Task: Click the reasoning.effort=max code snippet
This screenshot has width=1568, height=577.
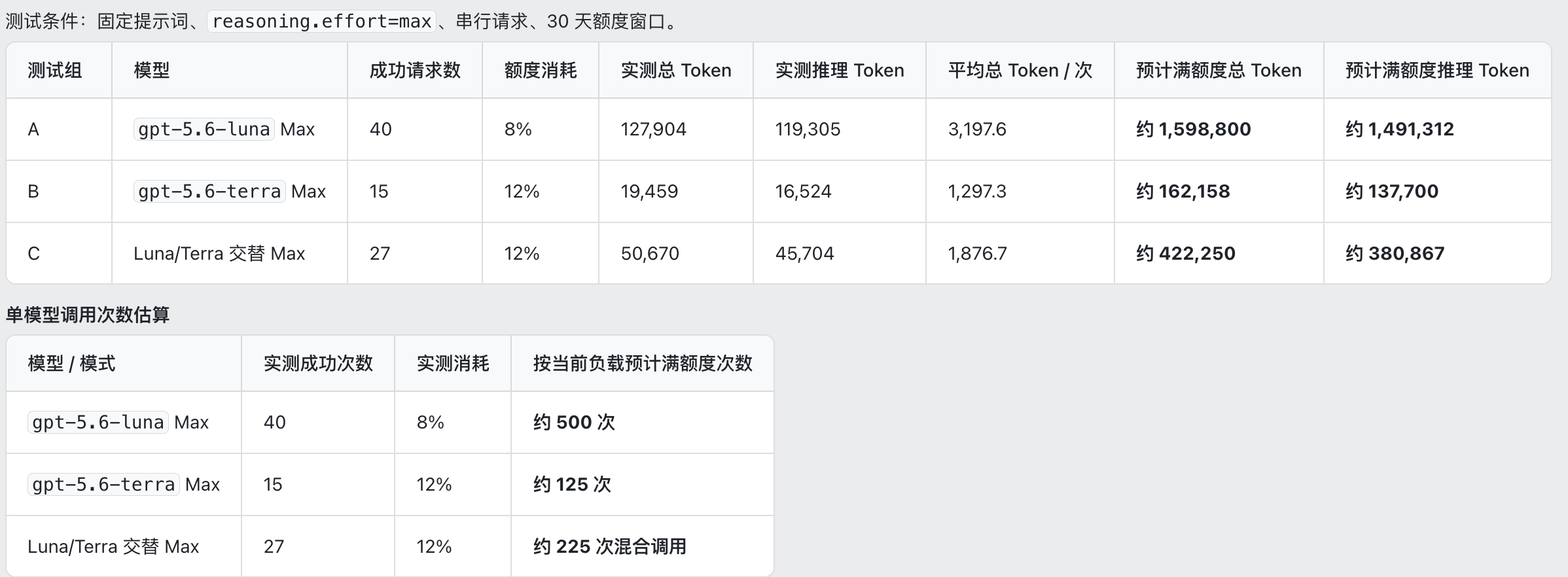Action: coord(321,22)
